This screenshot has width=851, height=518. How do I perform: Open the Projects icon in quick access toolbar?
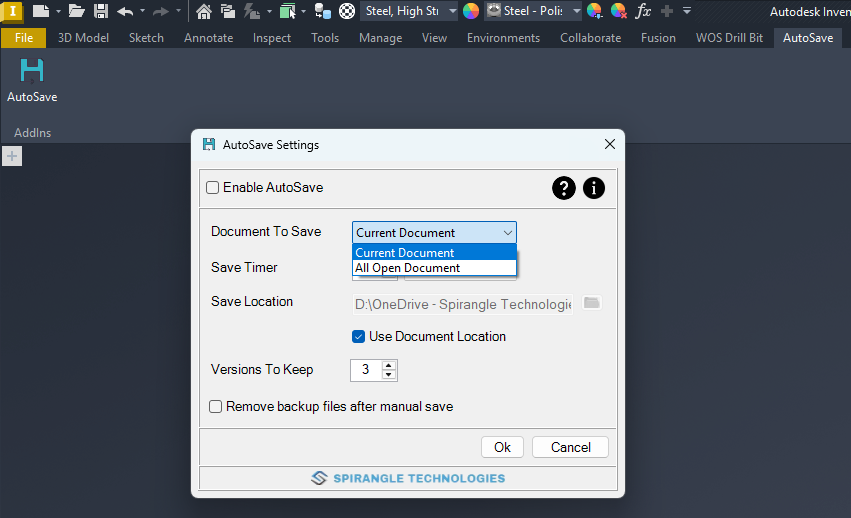(228, 11)
